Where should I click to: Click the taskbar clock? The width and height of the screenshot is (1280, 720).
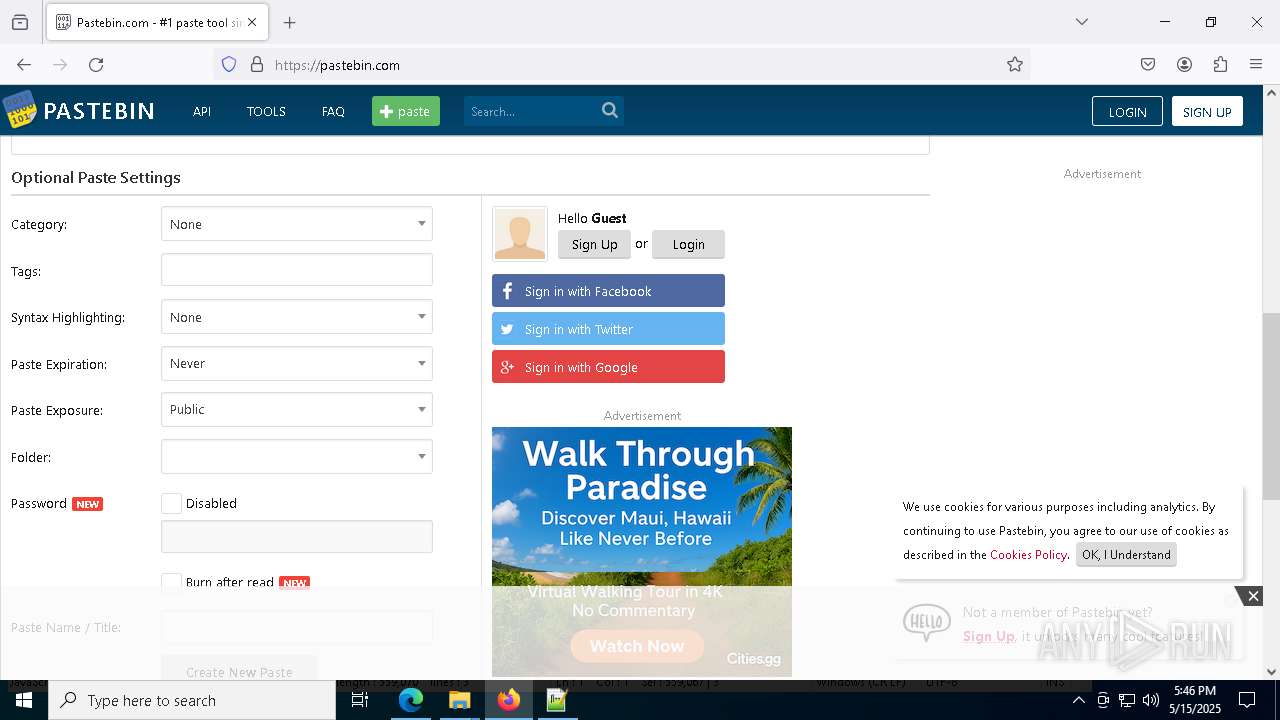click(x=1195, y=700)
